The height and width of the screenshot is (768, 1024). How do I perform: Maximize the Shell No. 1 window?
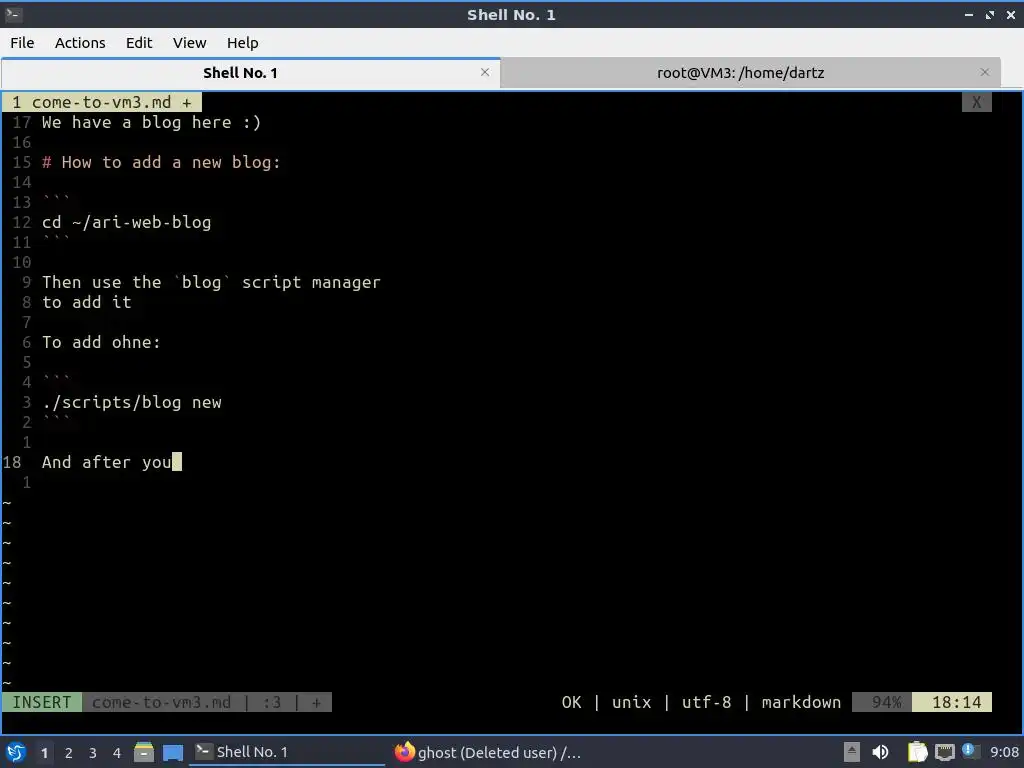coord(990,14)
